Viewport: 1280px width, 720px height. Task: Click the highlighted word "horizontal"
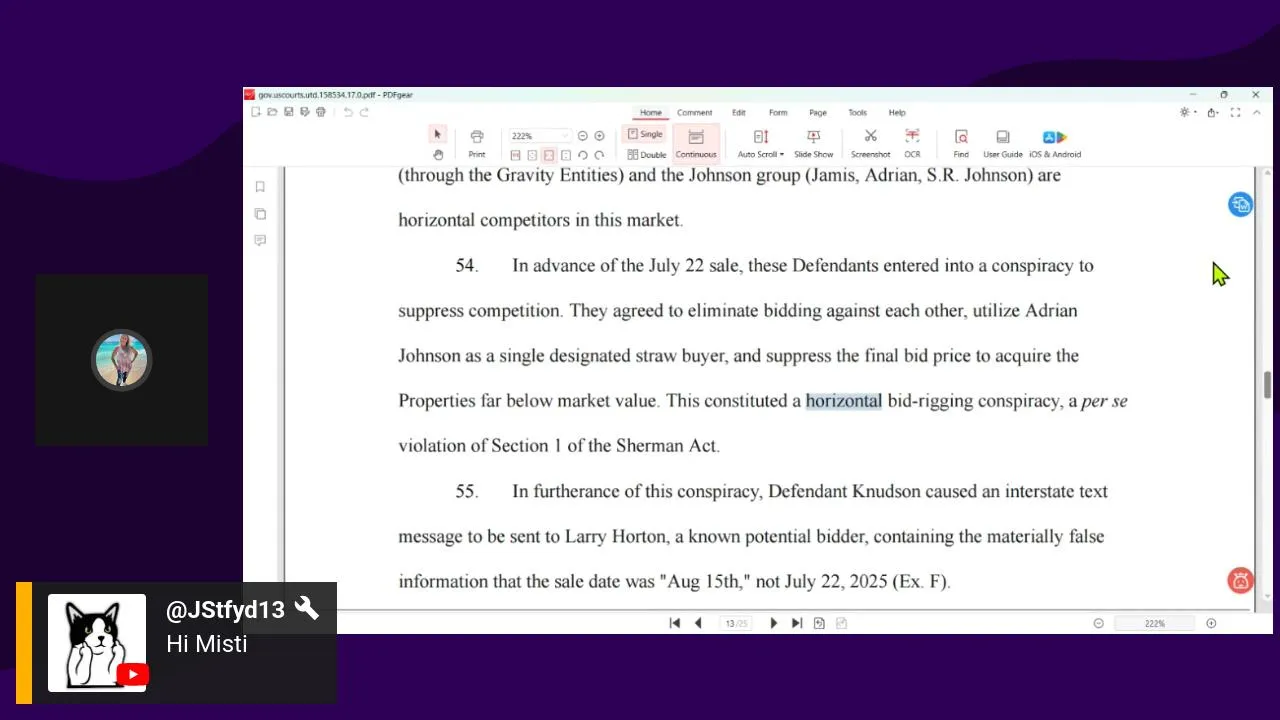click(844, 401)
